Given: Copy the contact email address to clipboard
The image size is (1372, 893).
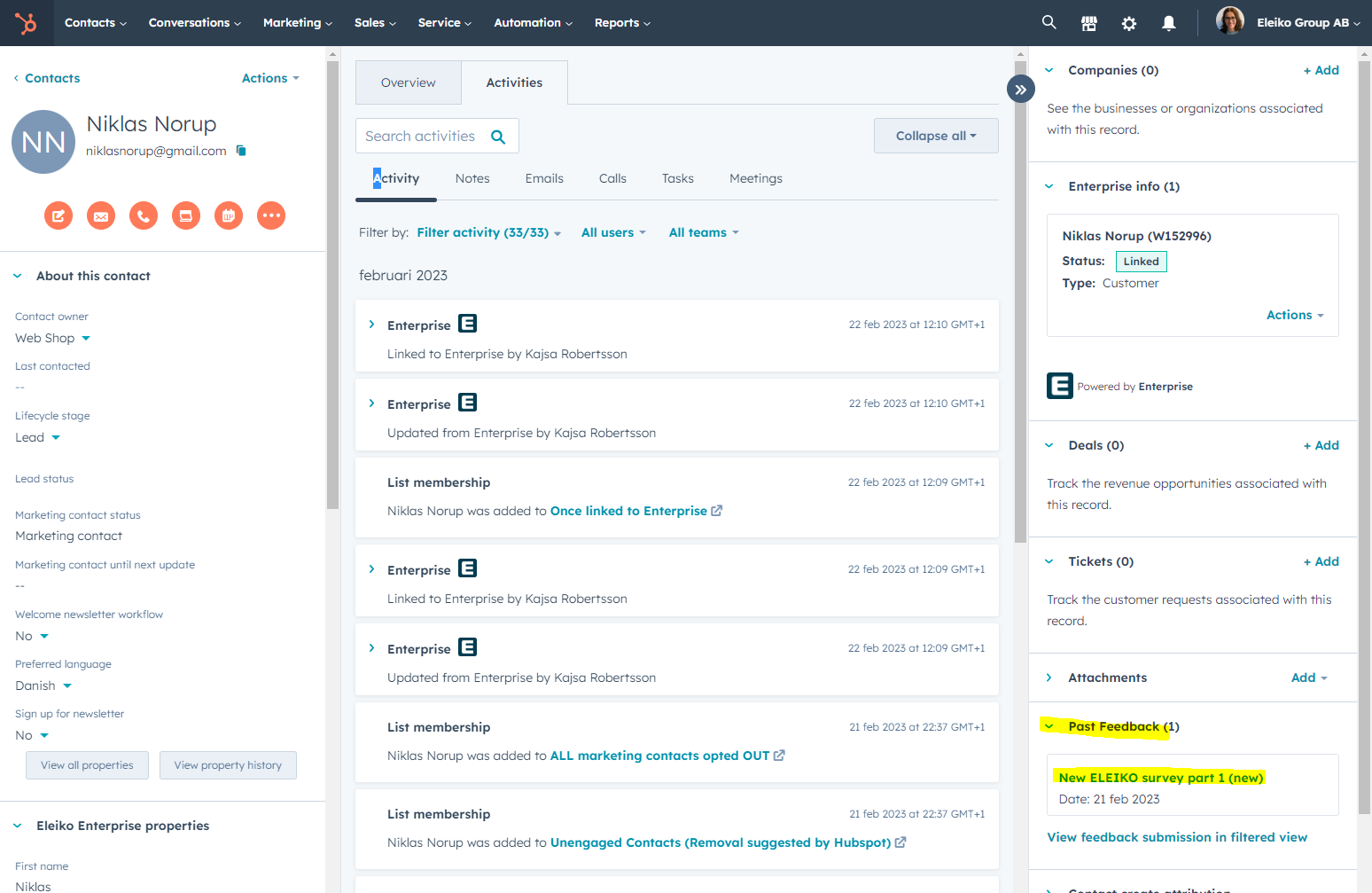Looking at the screenshot, I should pyautogui.click(x=241, y=151).
